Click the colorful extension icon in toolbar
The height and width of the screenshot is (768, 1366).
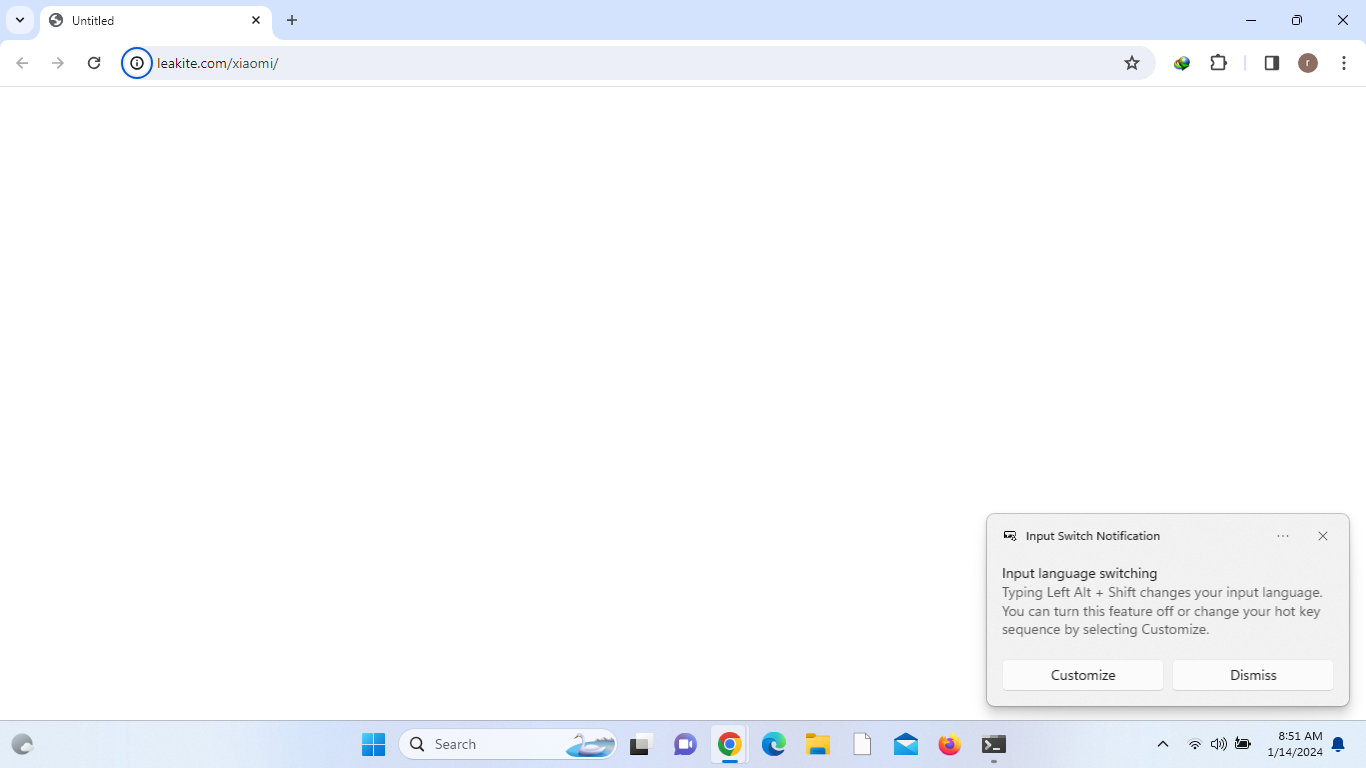[1182, 63]
